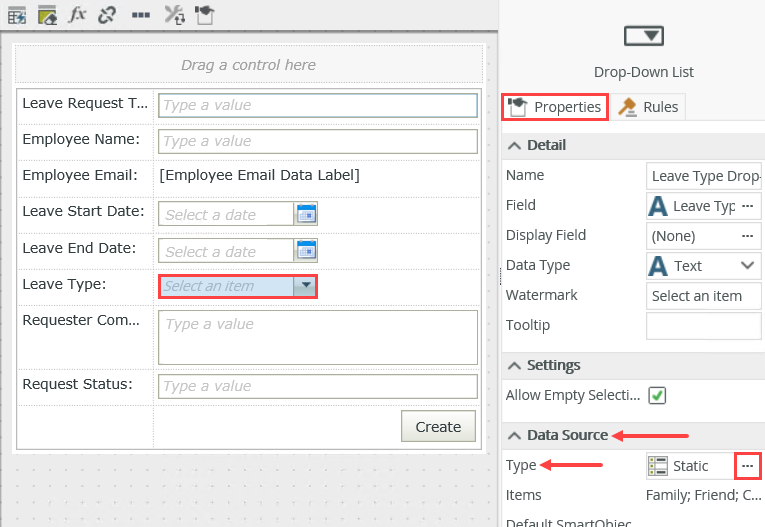Collapse the Data Source section
This screenshot has width=765, height=527.
[514, 435]
